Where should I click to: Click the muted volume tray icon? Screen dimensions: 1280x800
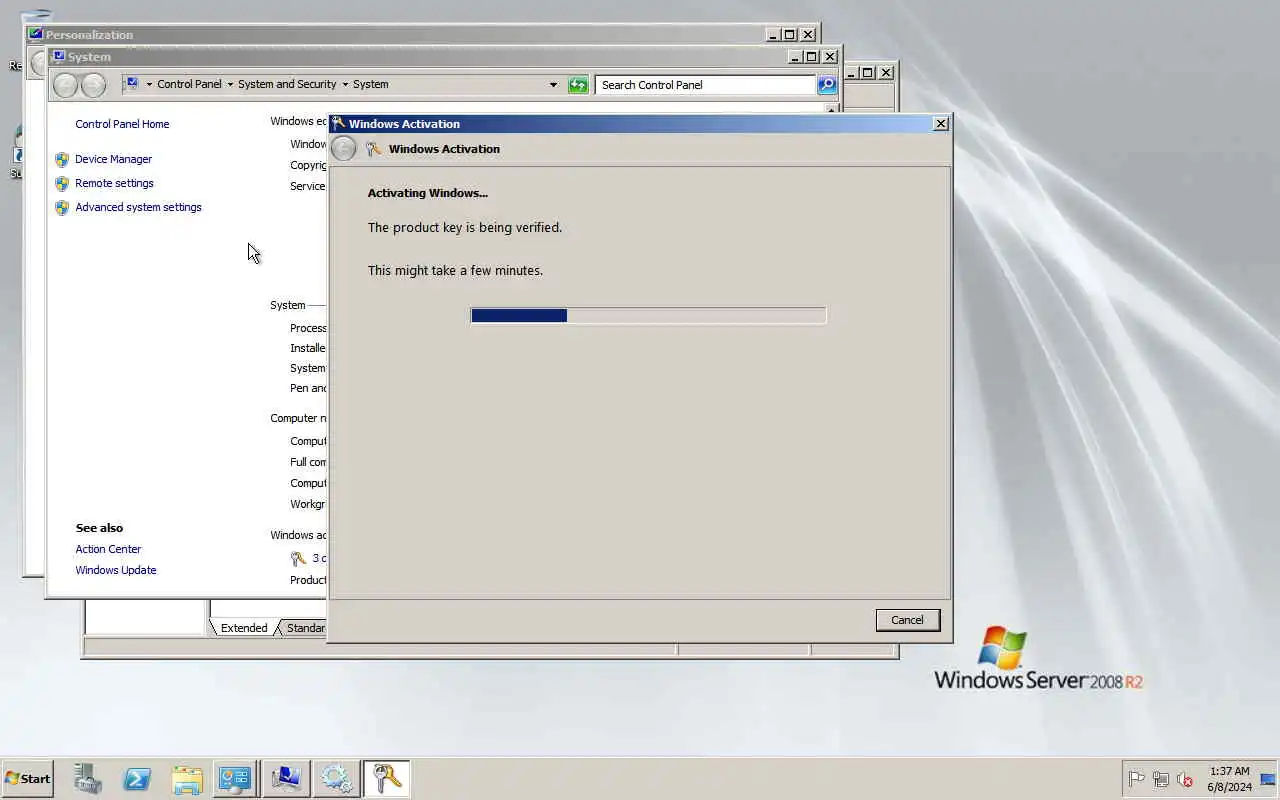tap(1185, 779)
